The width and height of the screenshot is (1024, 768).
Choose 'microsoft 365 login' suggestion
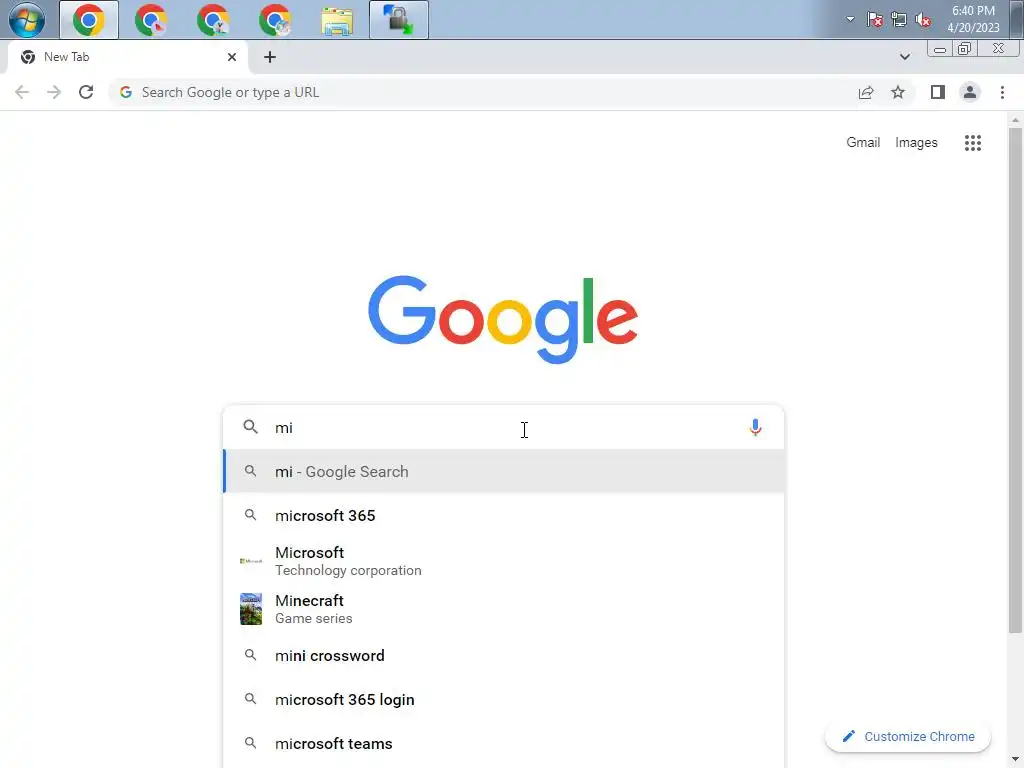(x=504, y=699)
